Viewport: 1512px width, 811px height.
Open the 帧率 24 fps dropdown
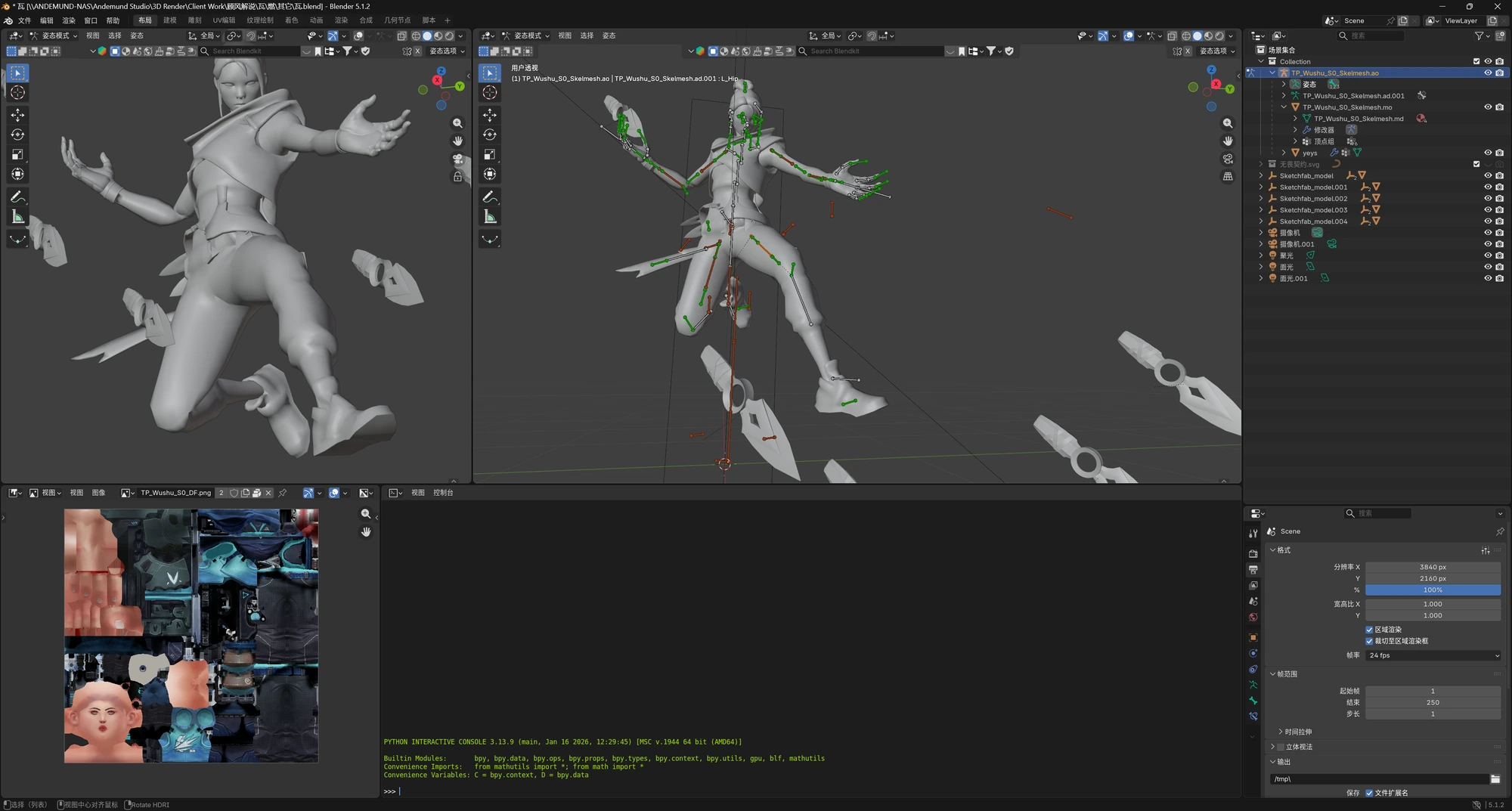point(1433,655)
